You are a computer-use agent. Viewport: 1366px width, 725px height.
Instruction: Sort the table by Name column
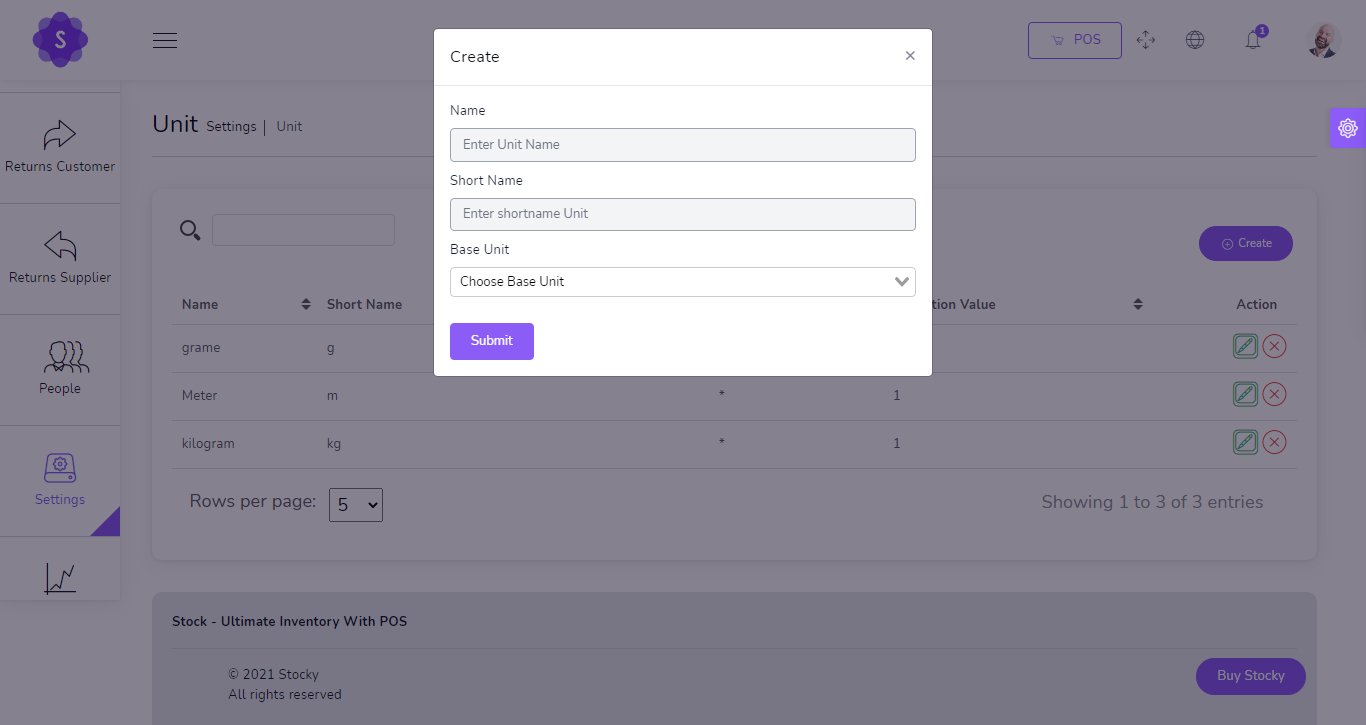(305, 304)
